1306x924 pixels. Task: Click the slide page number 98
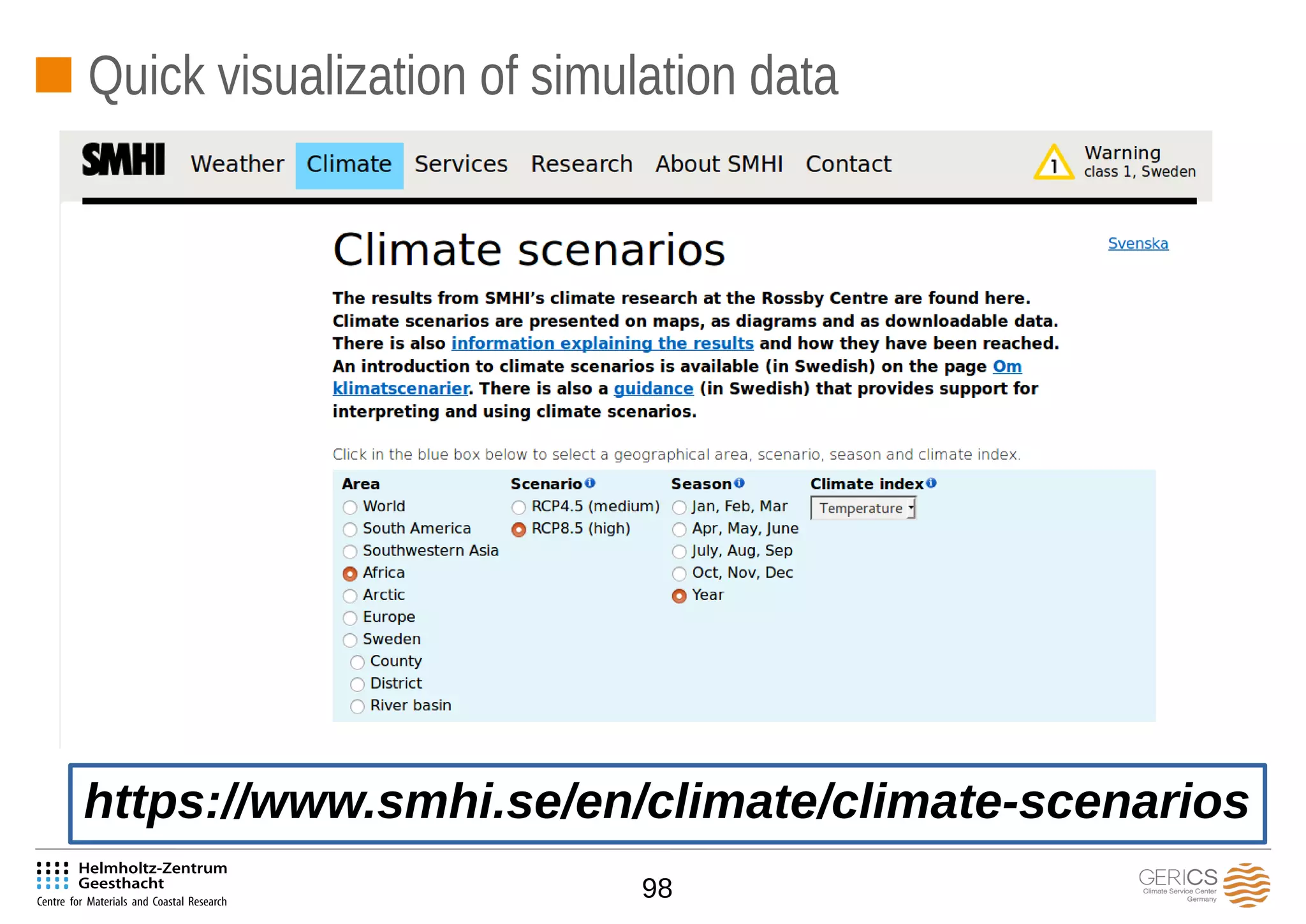(x=657, y=888)
